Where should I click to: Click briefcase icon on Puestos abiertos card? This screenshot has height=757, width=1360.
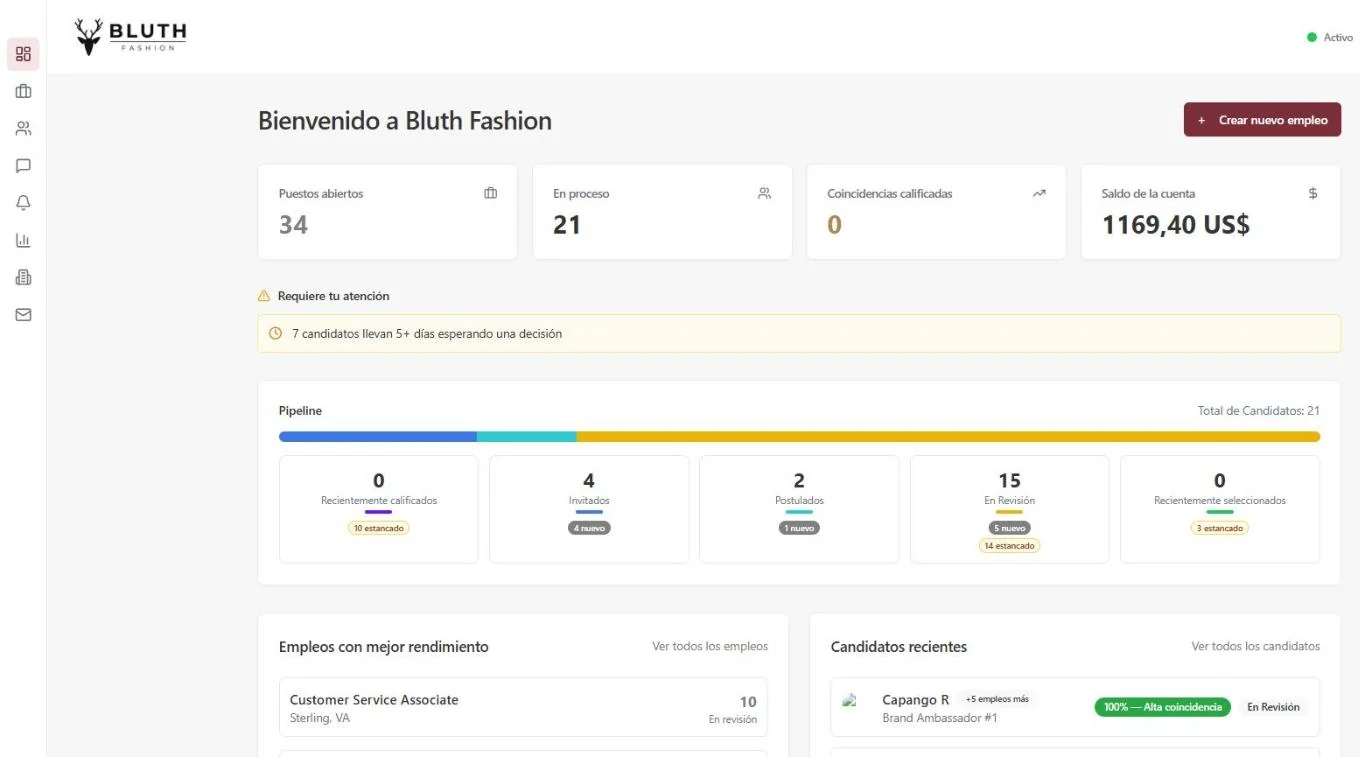coord(490,193)
